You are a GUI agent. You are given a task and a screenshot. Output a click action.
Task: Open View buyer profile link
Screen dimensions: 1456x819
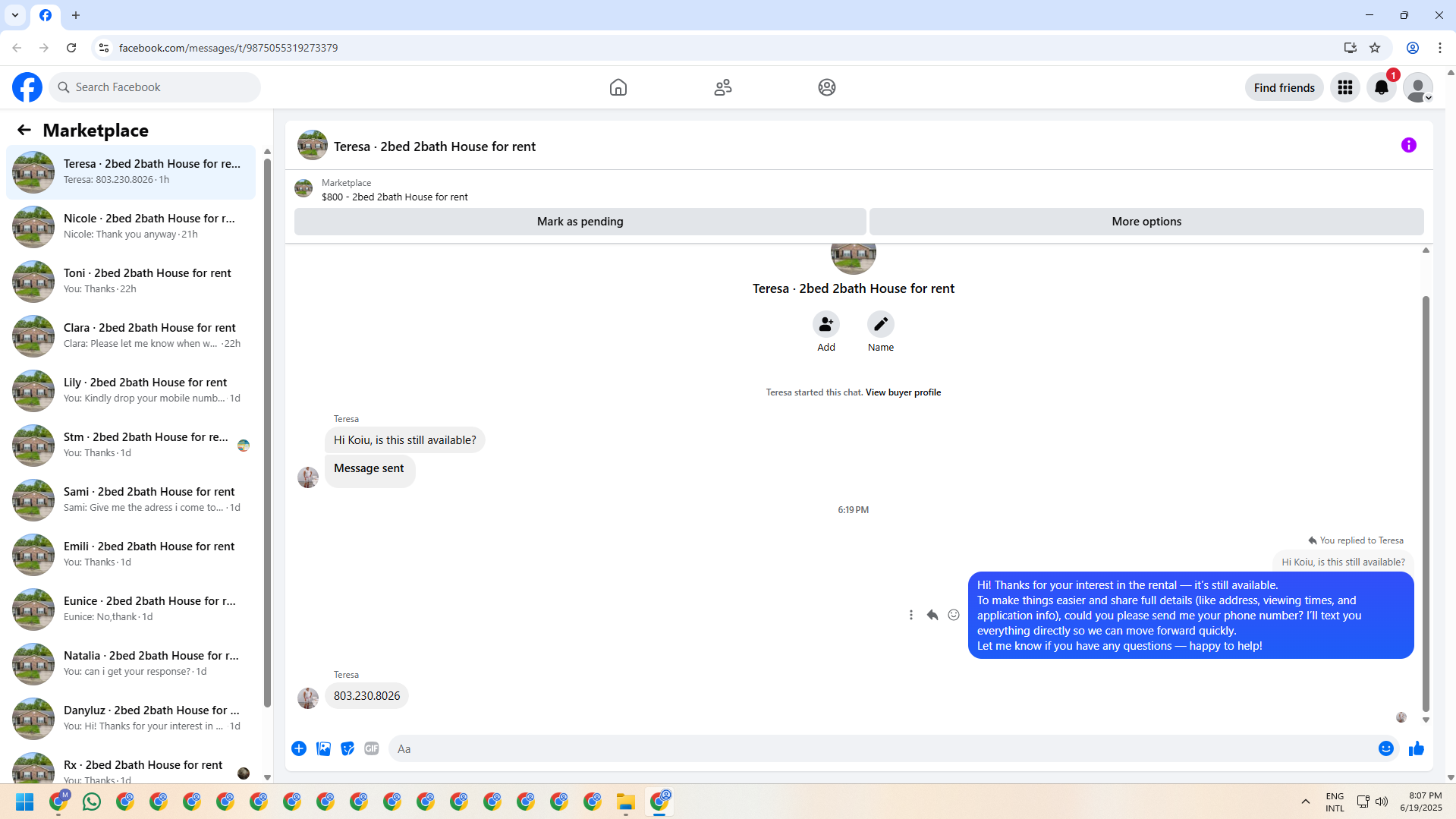[903, 392]
